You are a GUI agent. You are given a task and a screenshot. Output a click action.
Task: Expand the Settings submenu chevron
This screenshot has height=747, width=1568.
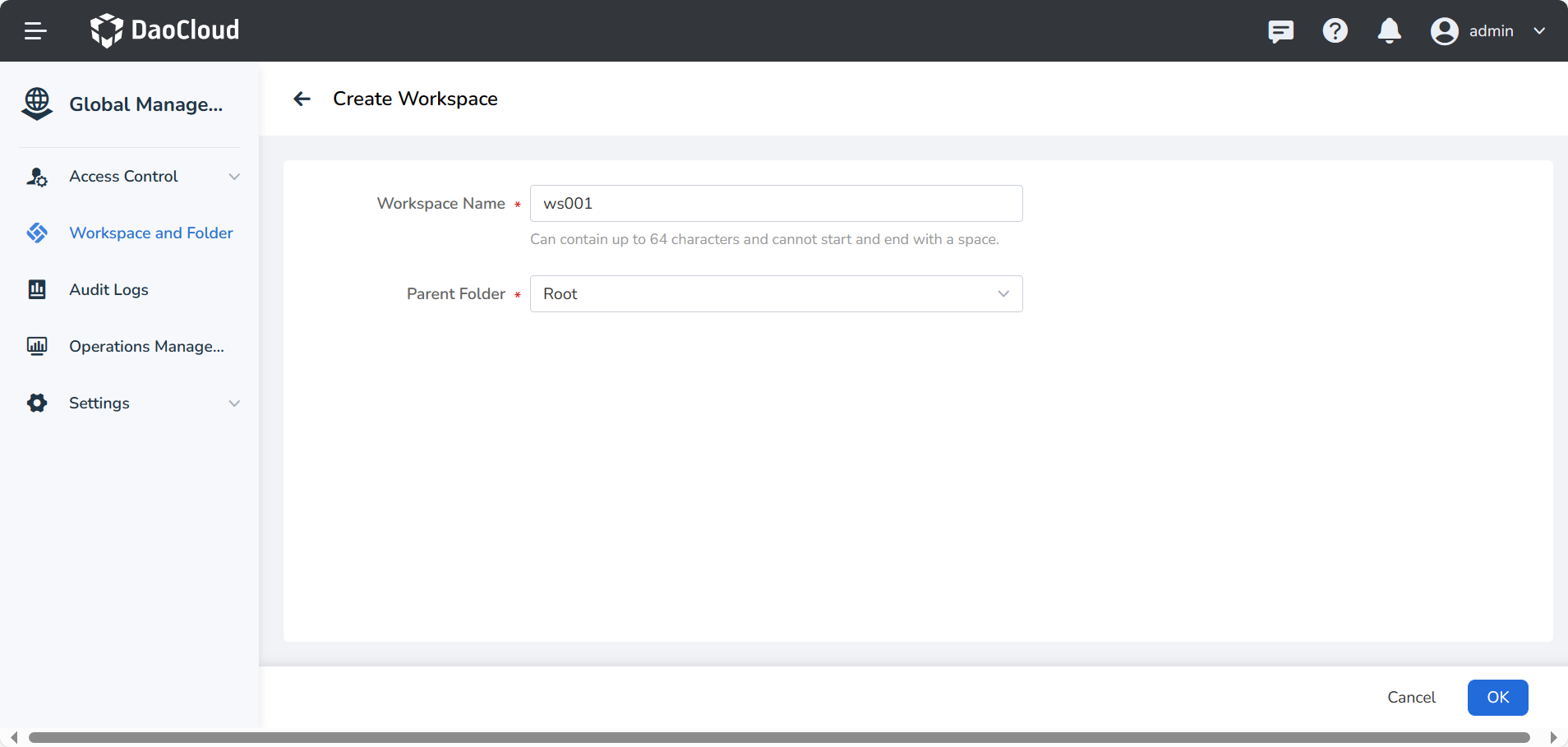234,403
